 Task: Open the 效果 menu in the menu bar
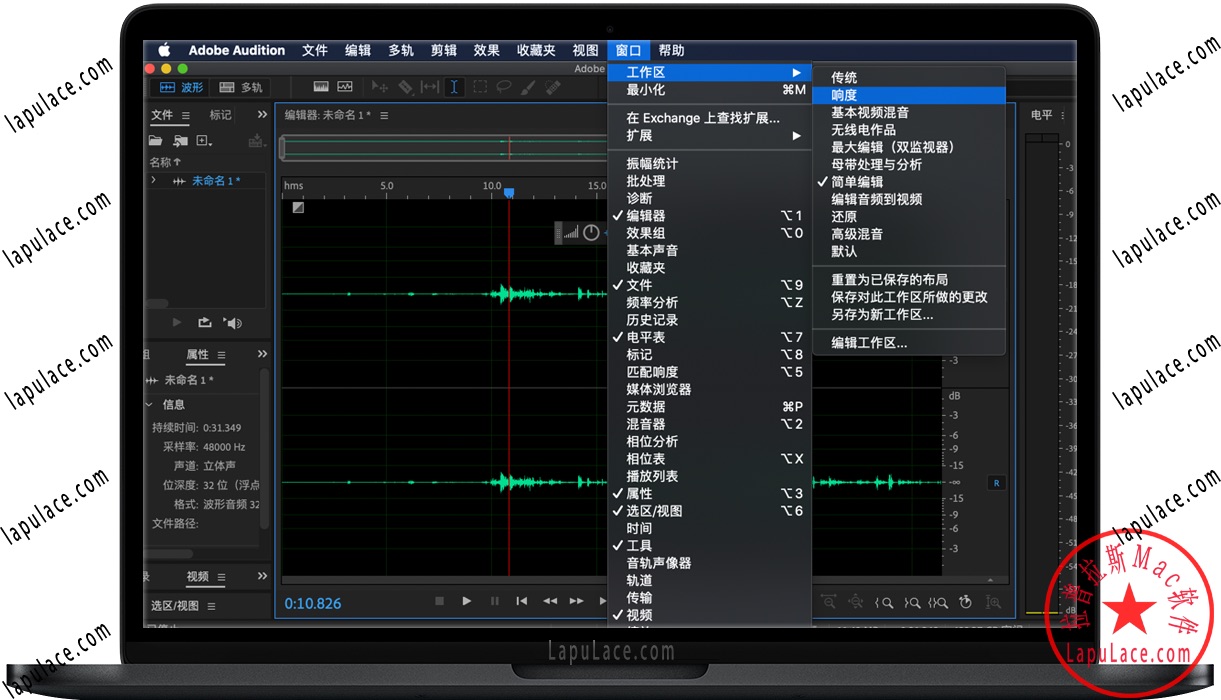(x=487, y=50)
